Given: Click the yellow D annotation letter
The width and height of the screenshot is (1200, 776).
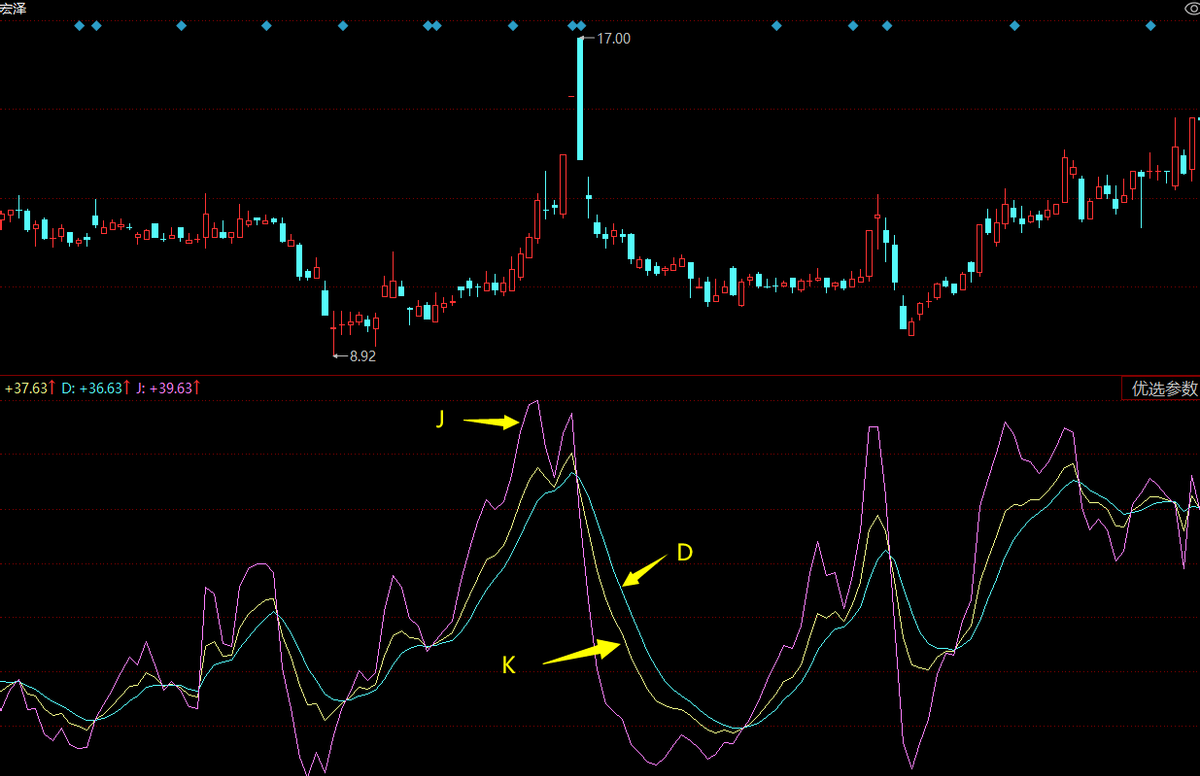Looking at the screenshot, I should tap(685, 553).
